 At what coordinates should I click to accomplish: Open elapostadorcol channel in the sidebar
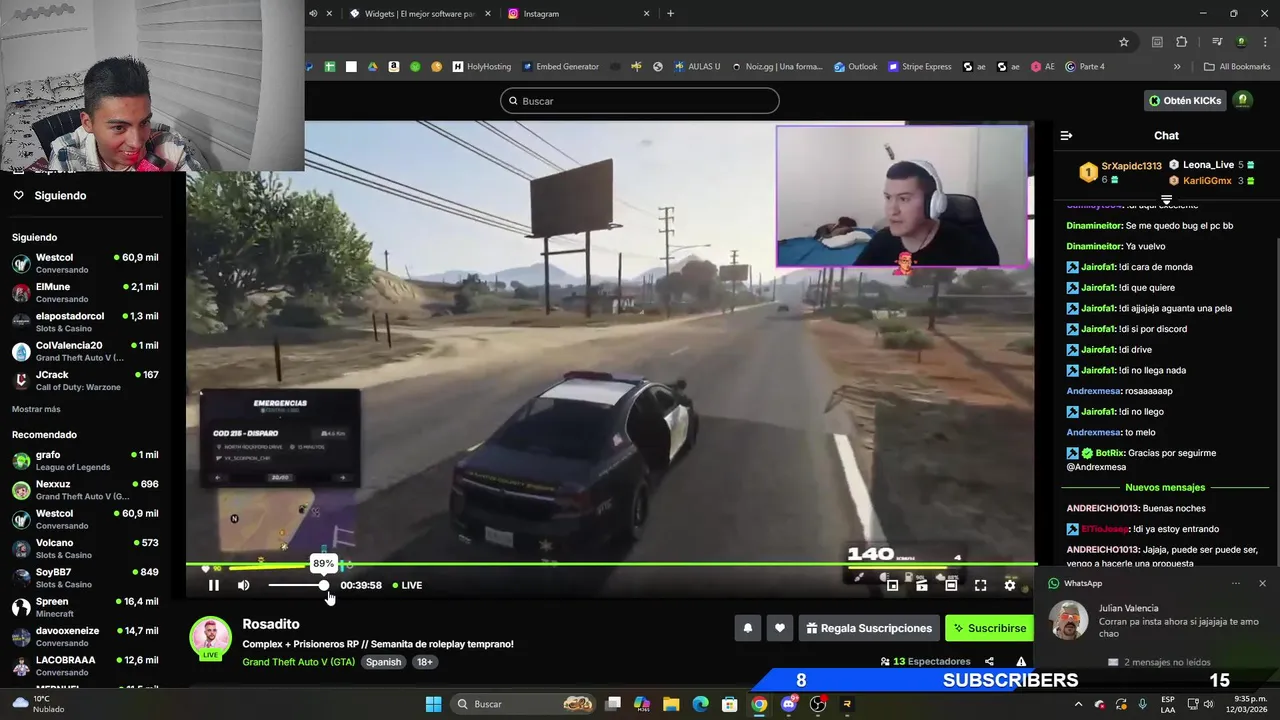85,322
